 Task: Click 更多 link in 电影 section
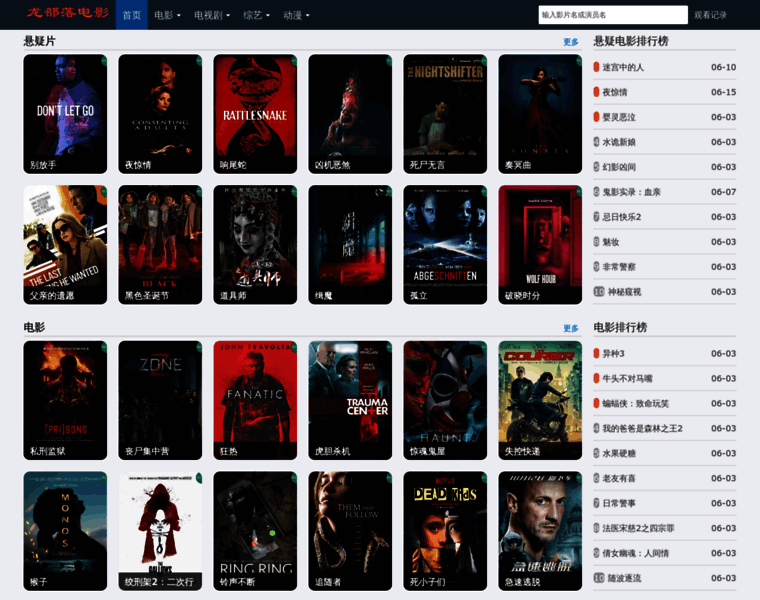coord(570,328)
